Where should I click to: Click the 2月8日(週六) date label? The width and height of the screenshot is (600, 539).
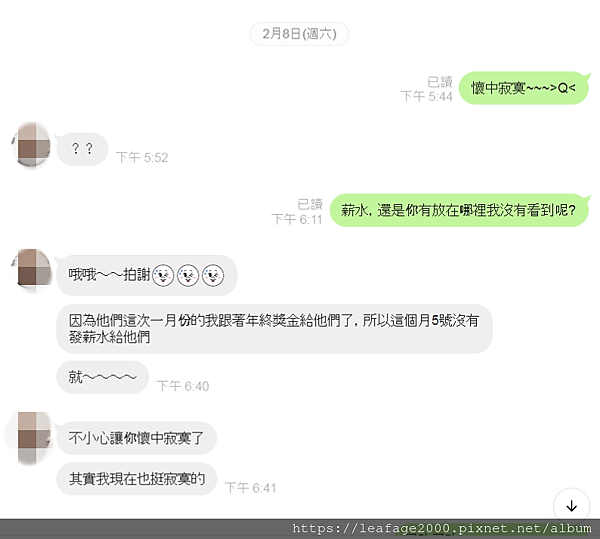pyautogui.click(x=299, y=34)
